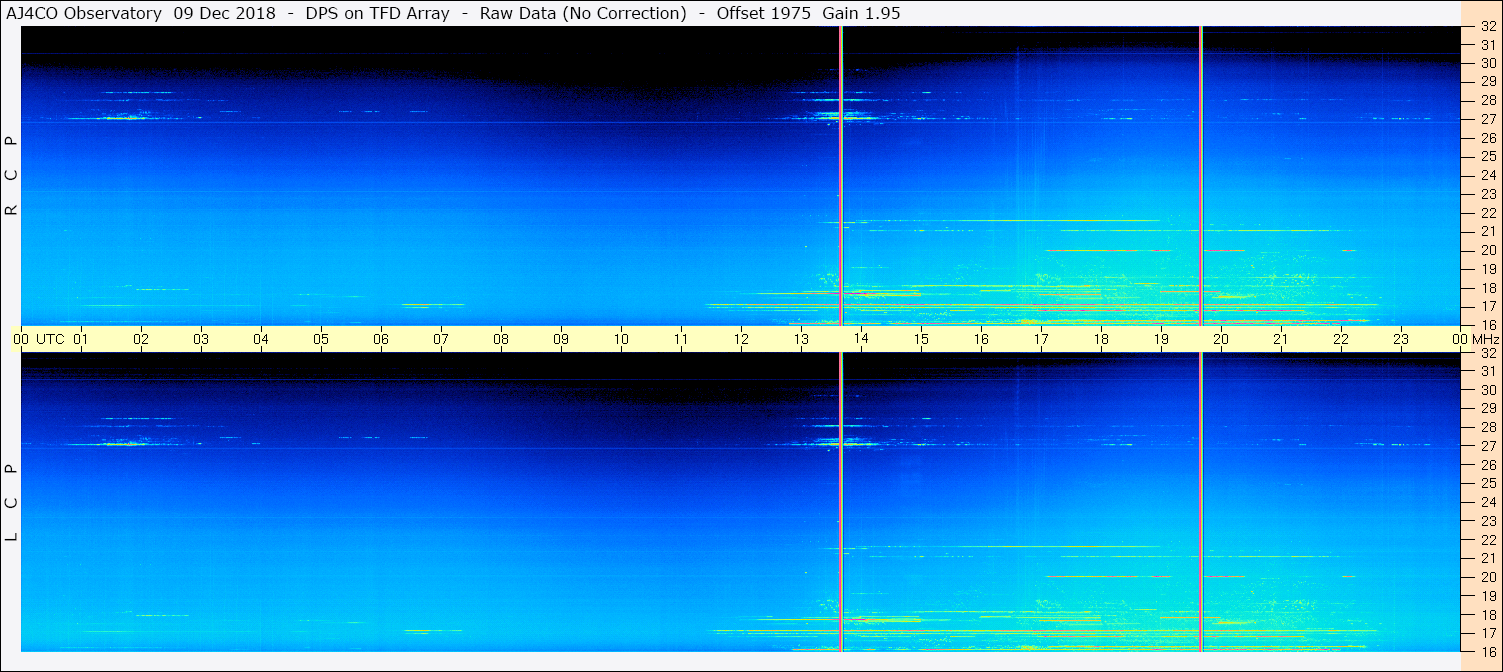Select hour 11 on the UTC axis
The image size is (1503, 672).
click(681, 339)
